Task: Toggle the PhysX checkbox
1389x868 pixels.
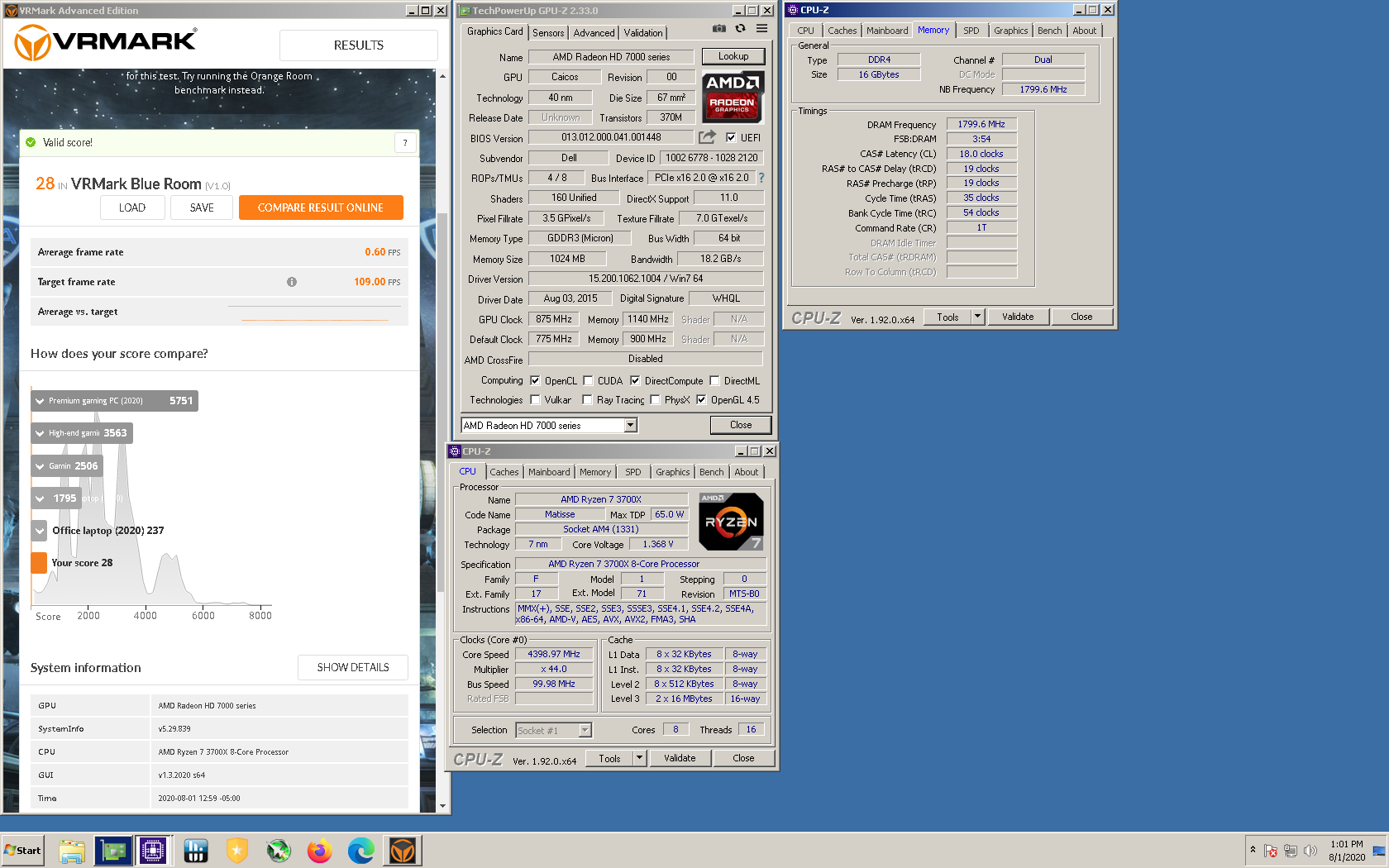Action: (x=655, y=400)
